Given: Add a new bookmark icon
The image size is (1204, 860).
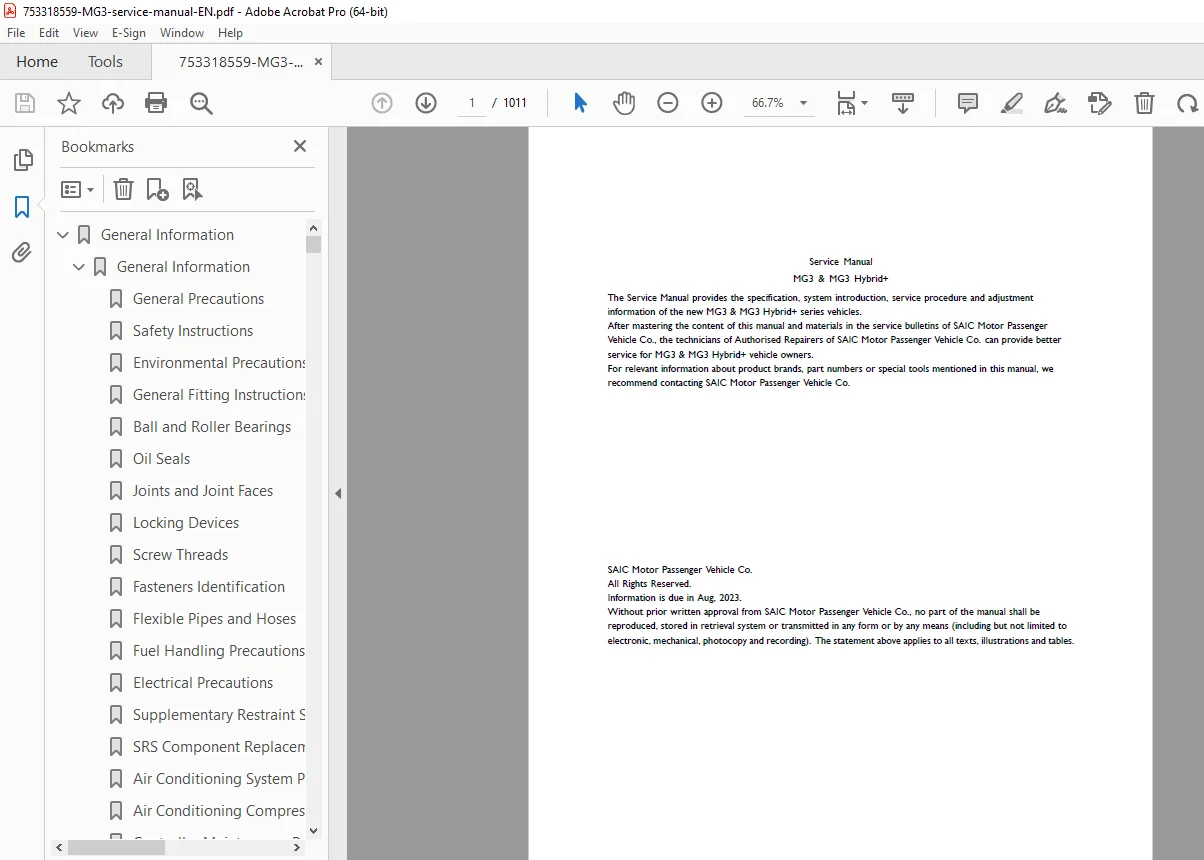Looking at the screenshot, I should (x=157, y=189).
